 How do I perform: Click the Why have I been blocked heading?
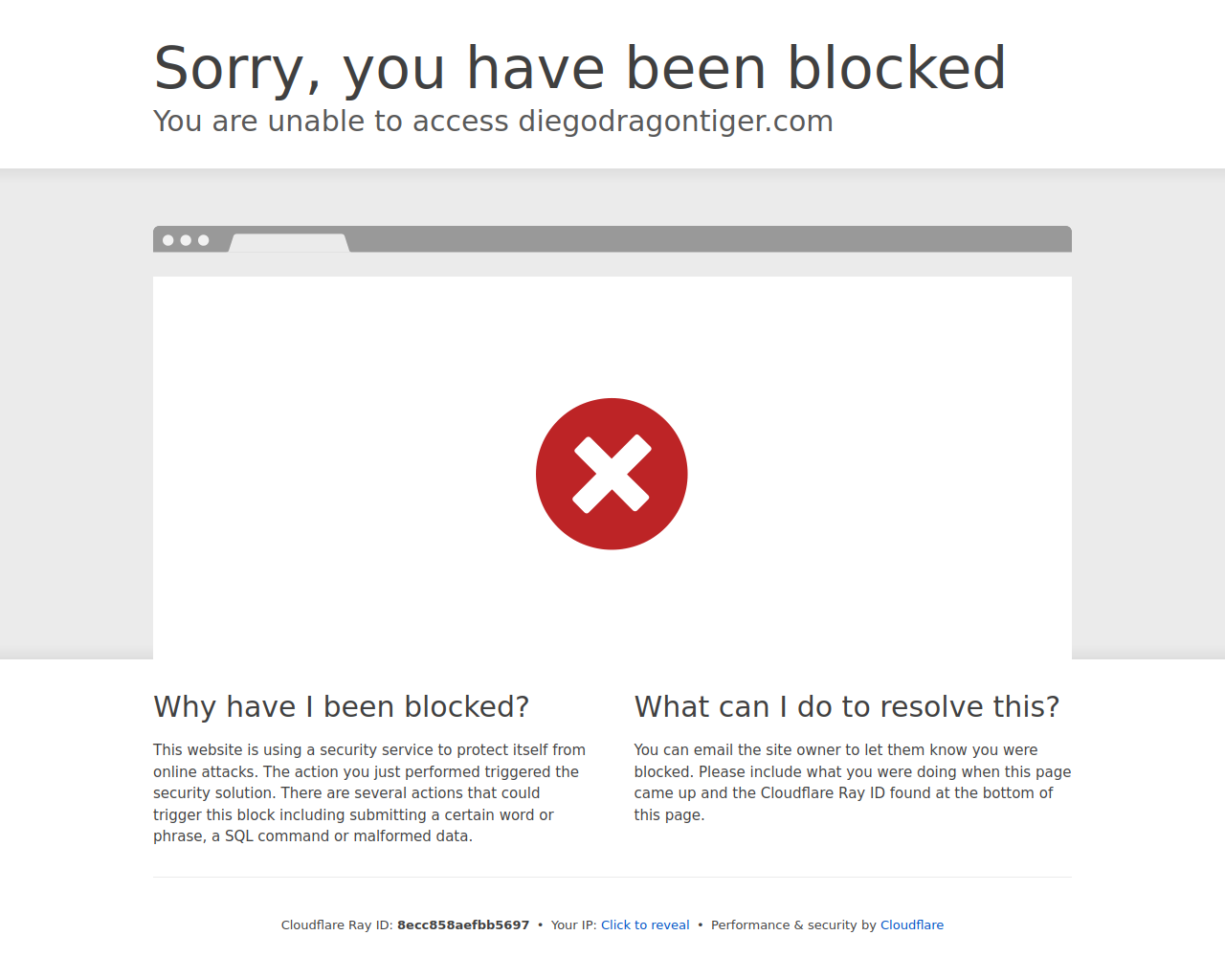342,706
